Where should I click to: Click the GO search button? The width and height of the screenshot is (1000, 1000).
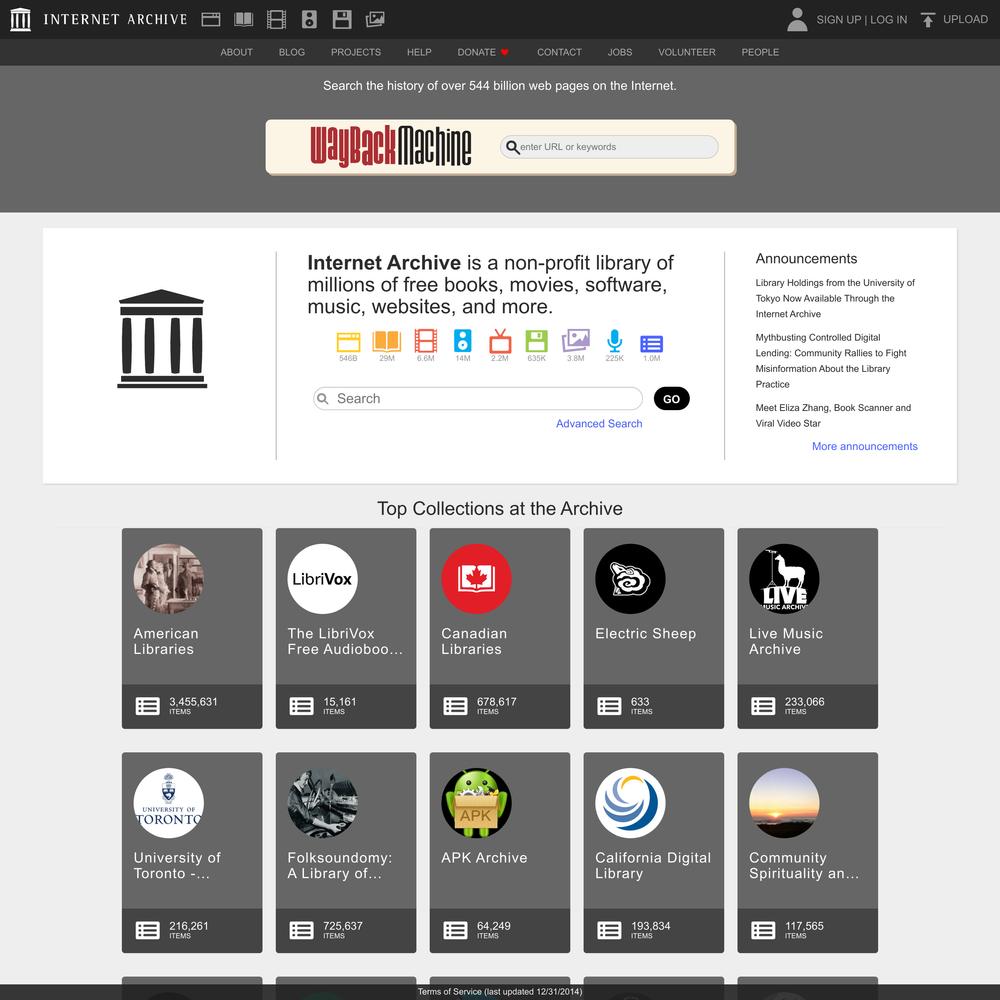(672, 399)
